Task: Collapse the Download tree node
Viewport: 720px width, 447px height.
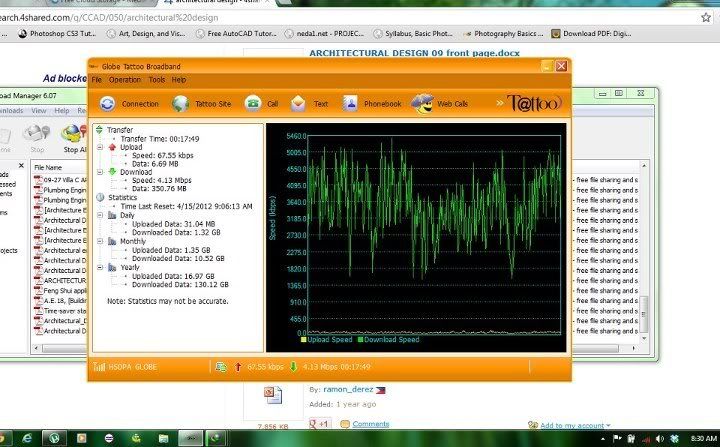Action: click(x=99, y=172)
